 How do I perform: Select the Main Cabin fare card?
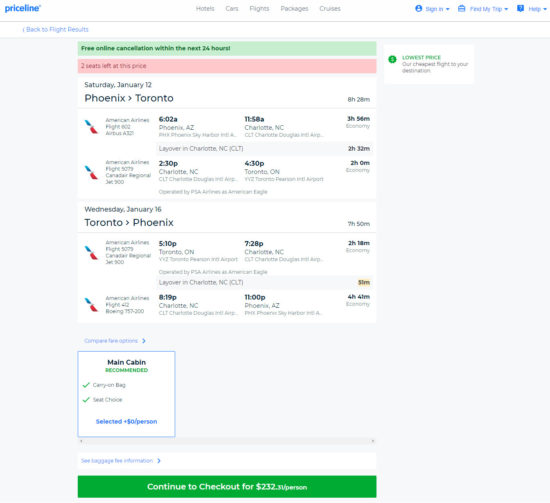coord(126,394)
